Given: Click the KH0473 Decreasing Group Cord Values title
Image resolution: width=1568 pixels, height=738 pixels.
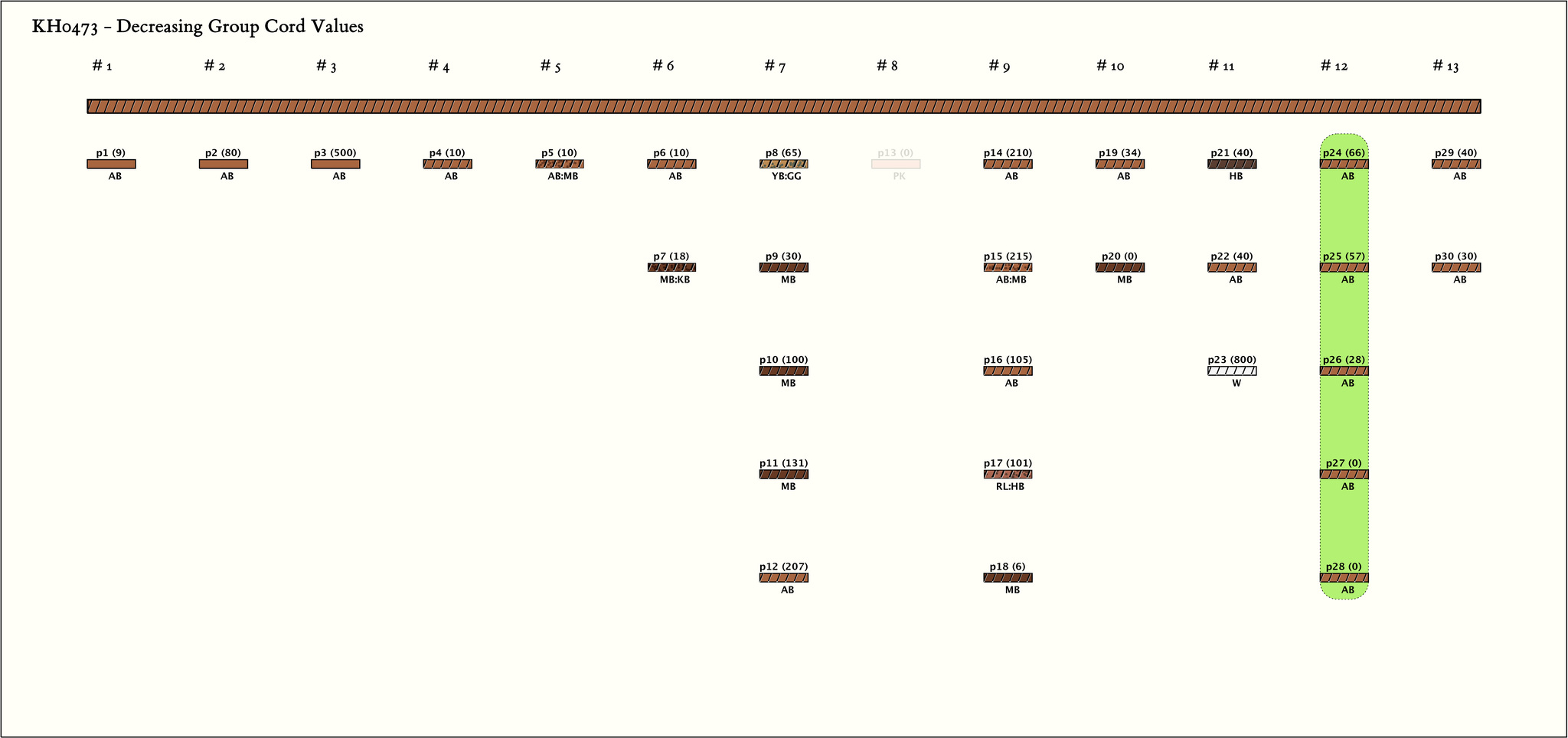Looking at the screenshot, I should pos(198,27).
